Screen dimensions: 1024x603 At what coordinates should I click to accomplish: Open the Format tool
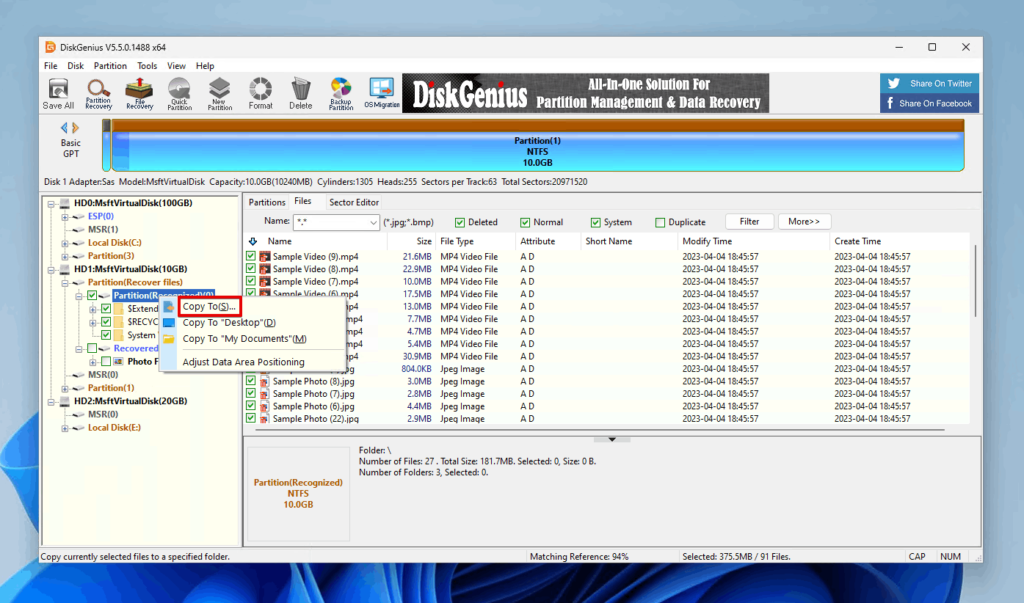click(x=259, y=92)
